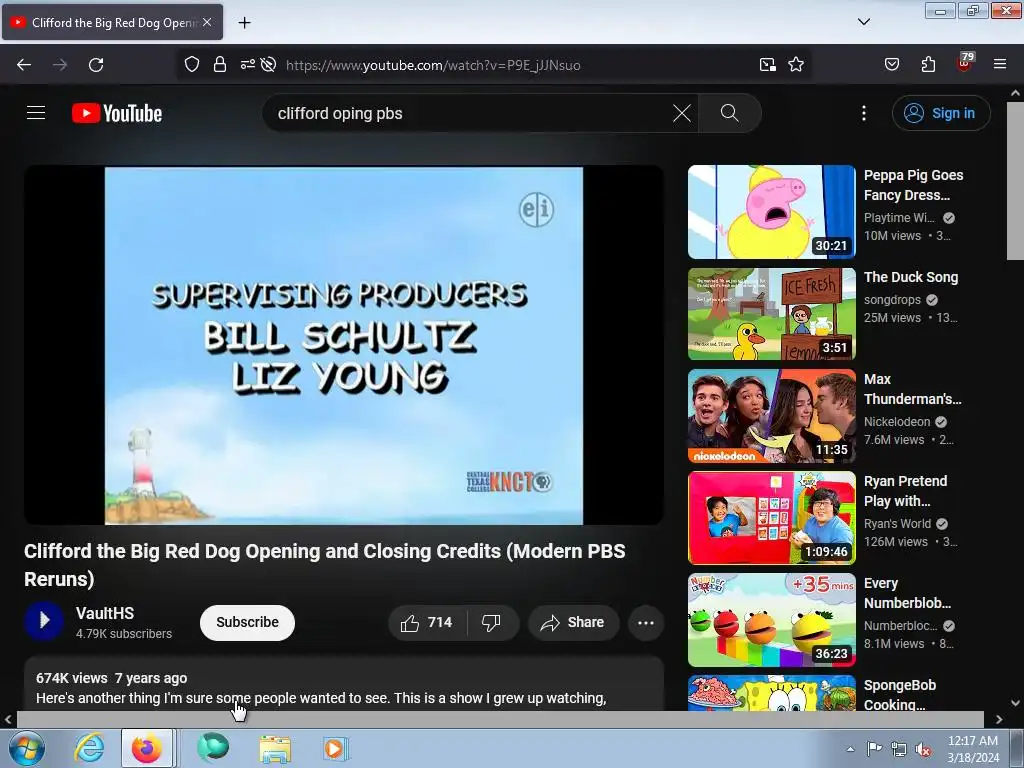Open YouTube settings three-dot menu
Image resolution: width=1024 pixels, height=768 pixels.
[864, 113]
